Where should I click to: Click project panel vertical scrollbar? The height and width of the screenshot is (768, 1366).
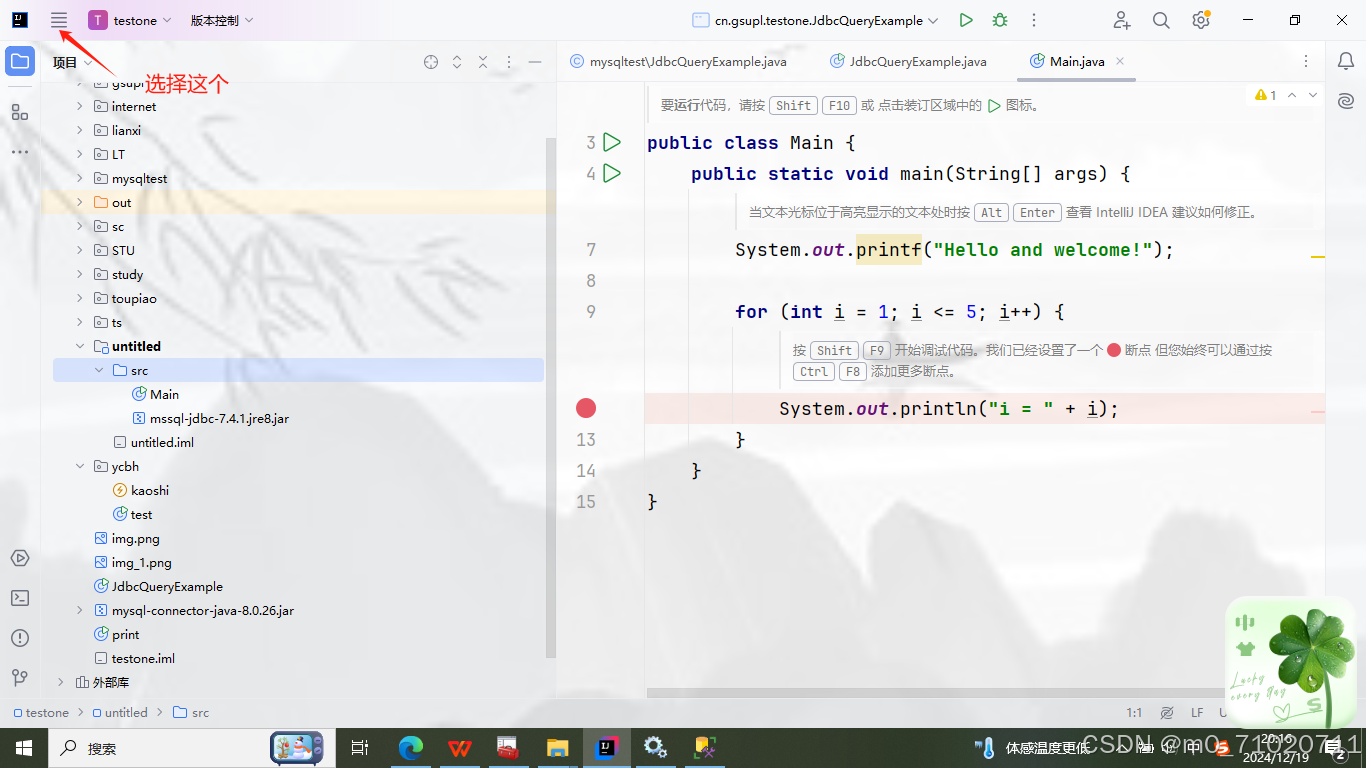tap(549, 396)
